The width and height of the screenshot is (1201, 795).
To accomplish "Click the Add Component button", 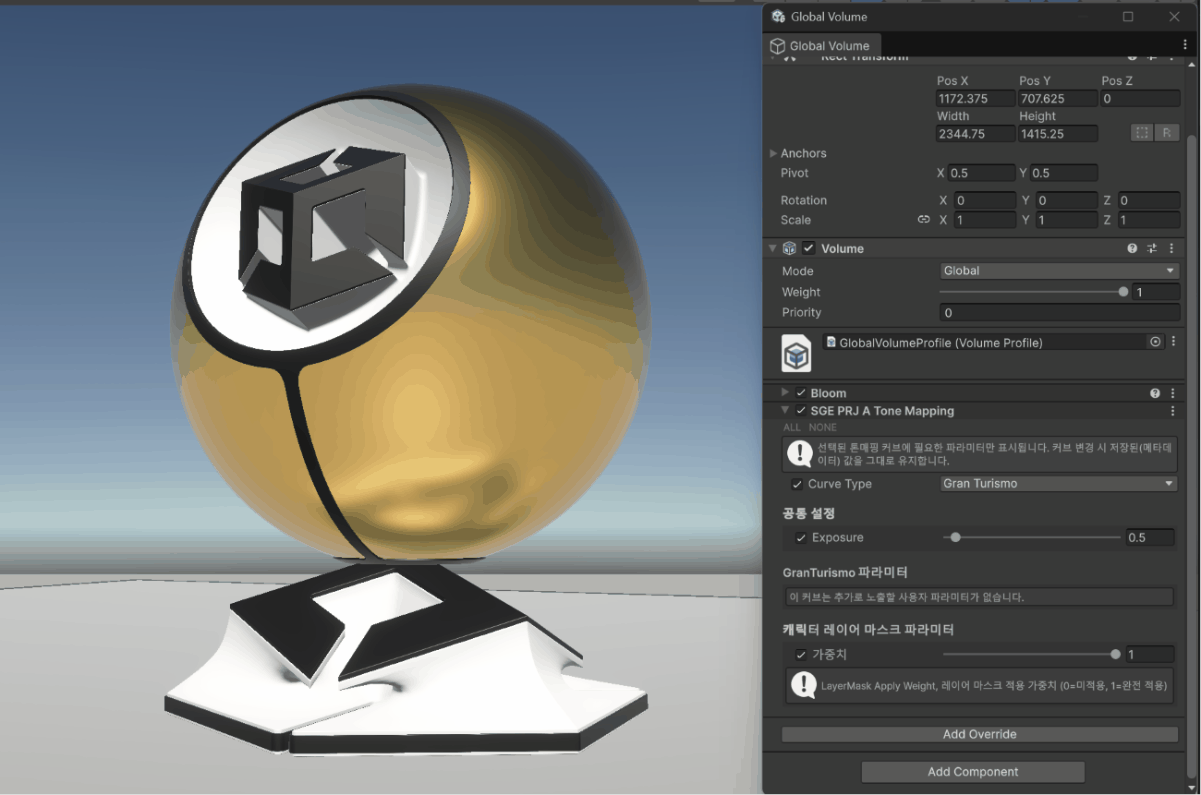I will click(x=973, y=772).
